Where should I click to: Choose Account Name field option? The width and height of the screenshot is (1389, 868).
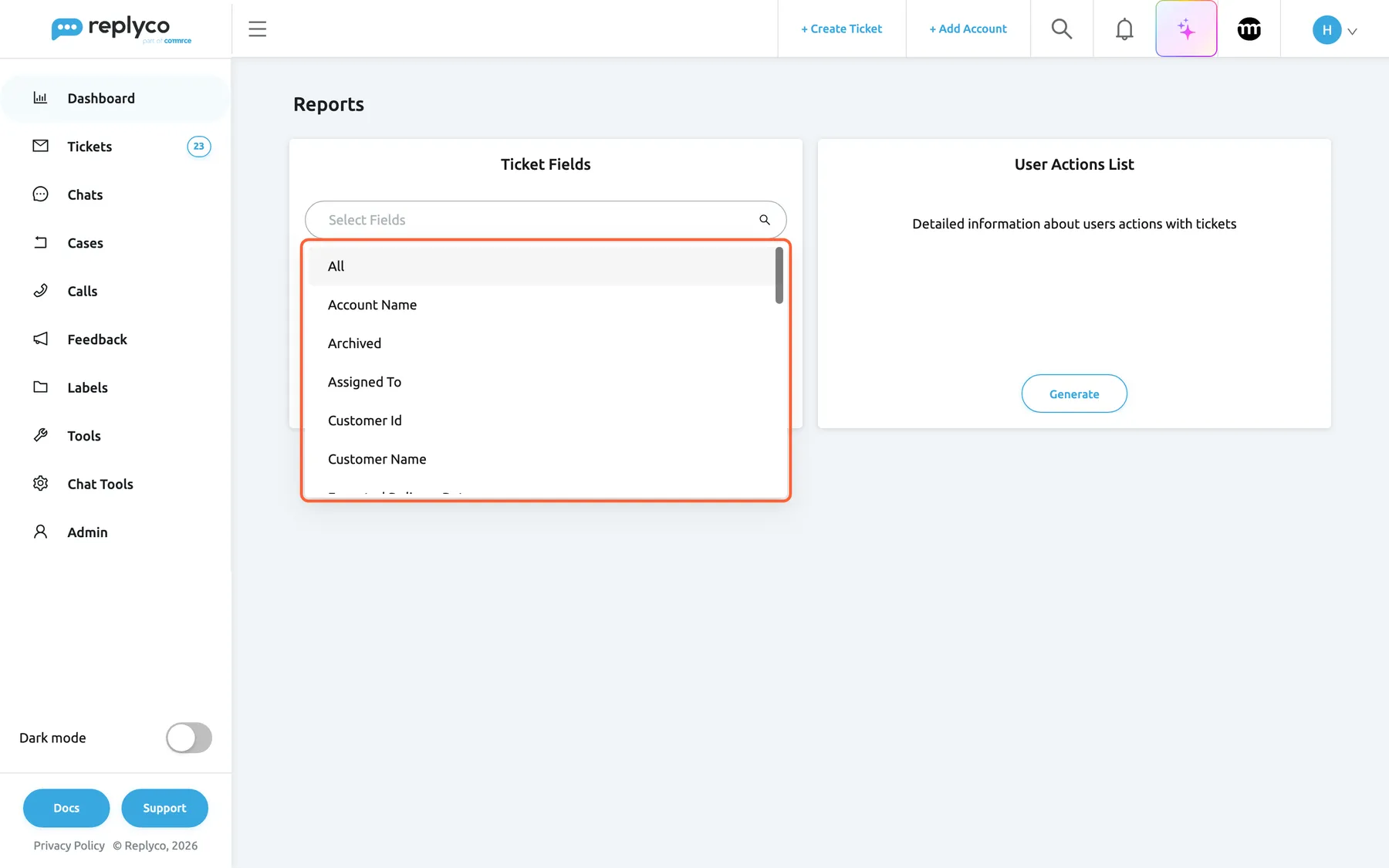coord(542,305)
